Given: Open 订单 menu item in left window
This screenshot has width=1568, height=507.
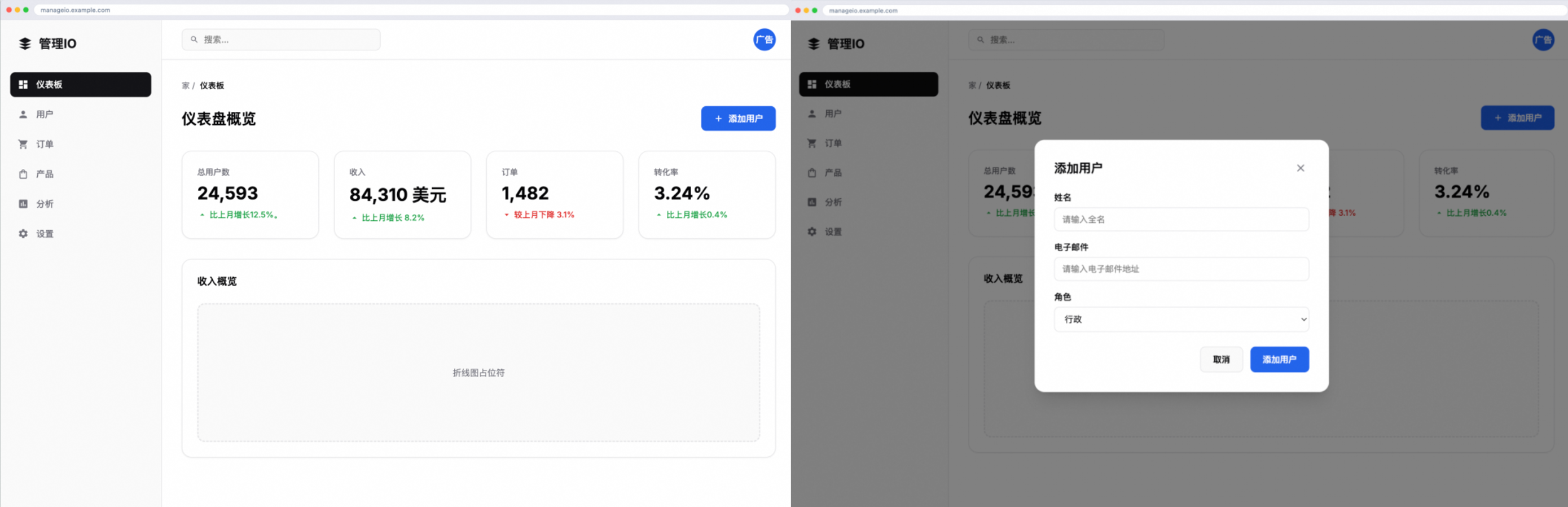Looking at the screenshot, I should (80, 144).
